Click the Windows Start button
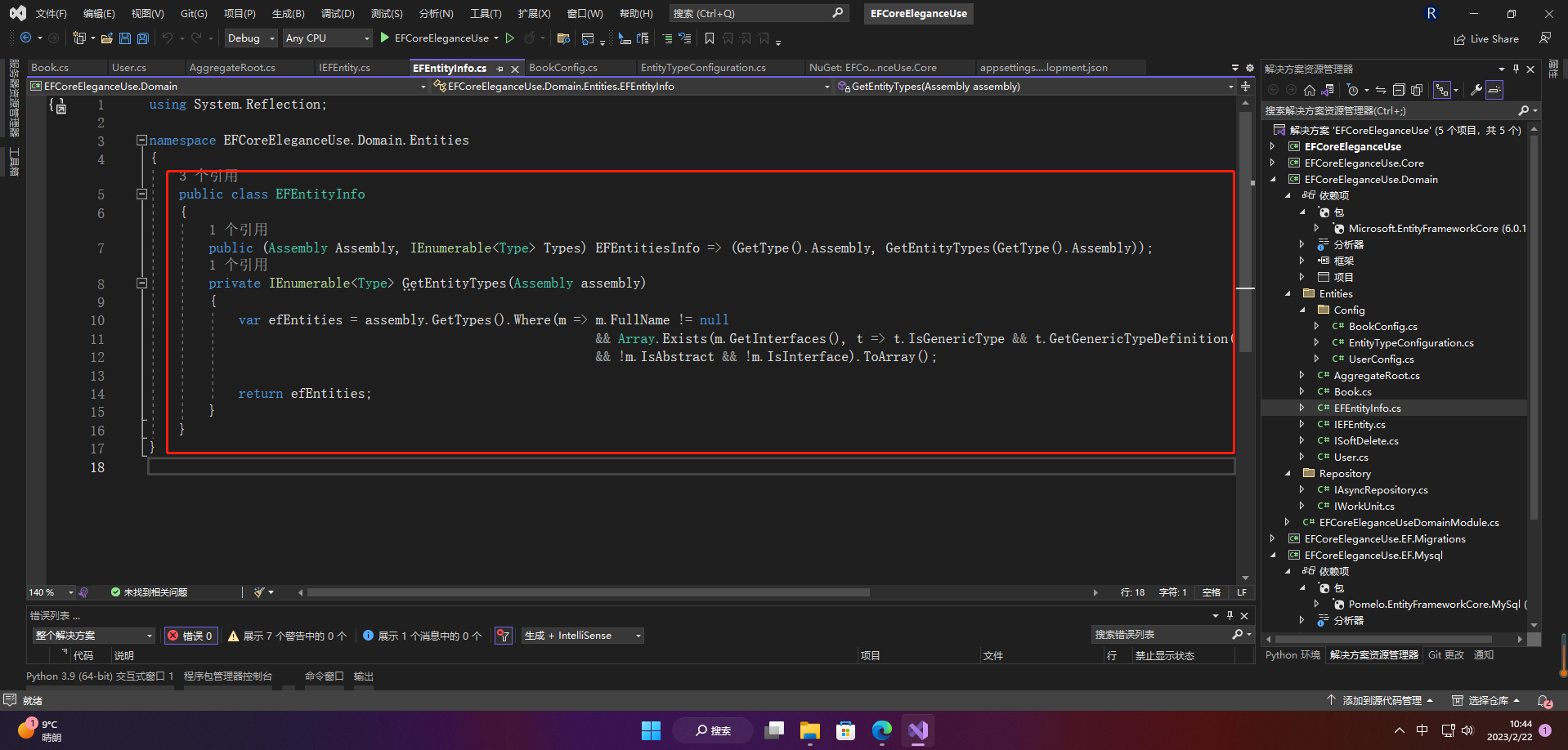The image size is (1568, 750). pos(651,730)
